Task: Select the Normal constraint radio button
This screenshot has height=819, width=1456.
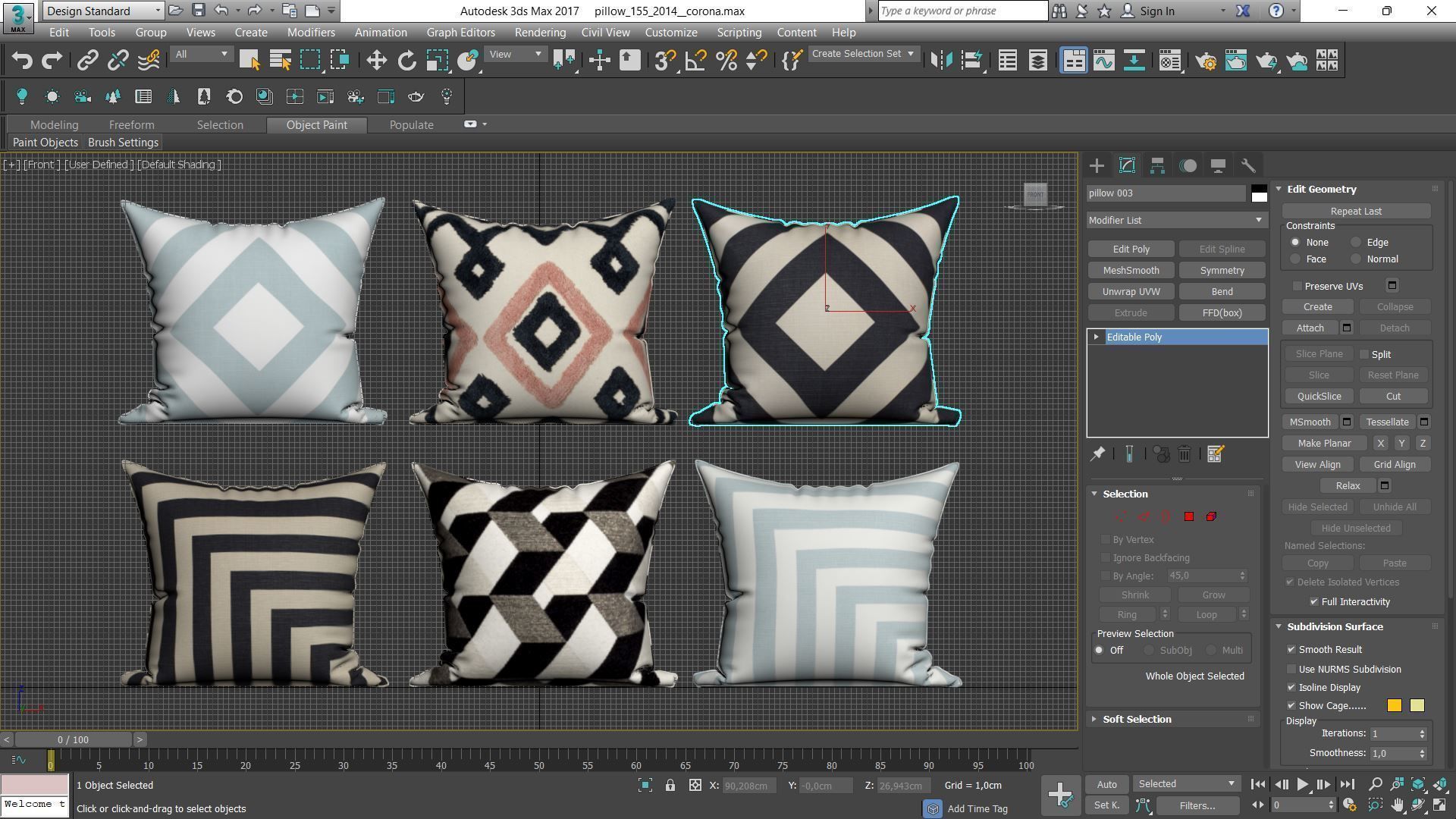Action: [1356, 259]
